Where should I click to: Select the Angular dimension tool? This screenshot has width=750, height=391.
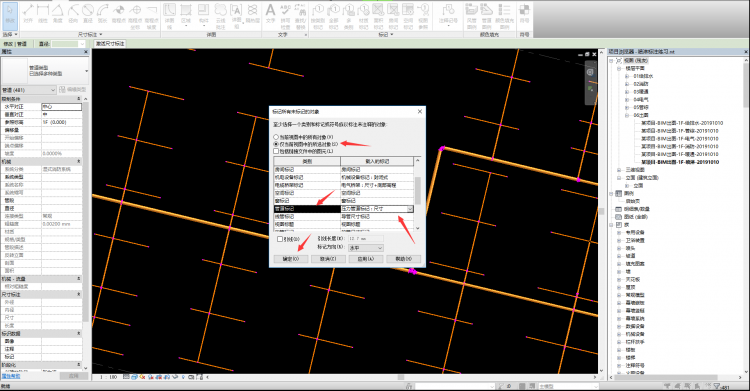[x=58, y=13]
